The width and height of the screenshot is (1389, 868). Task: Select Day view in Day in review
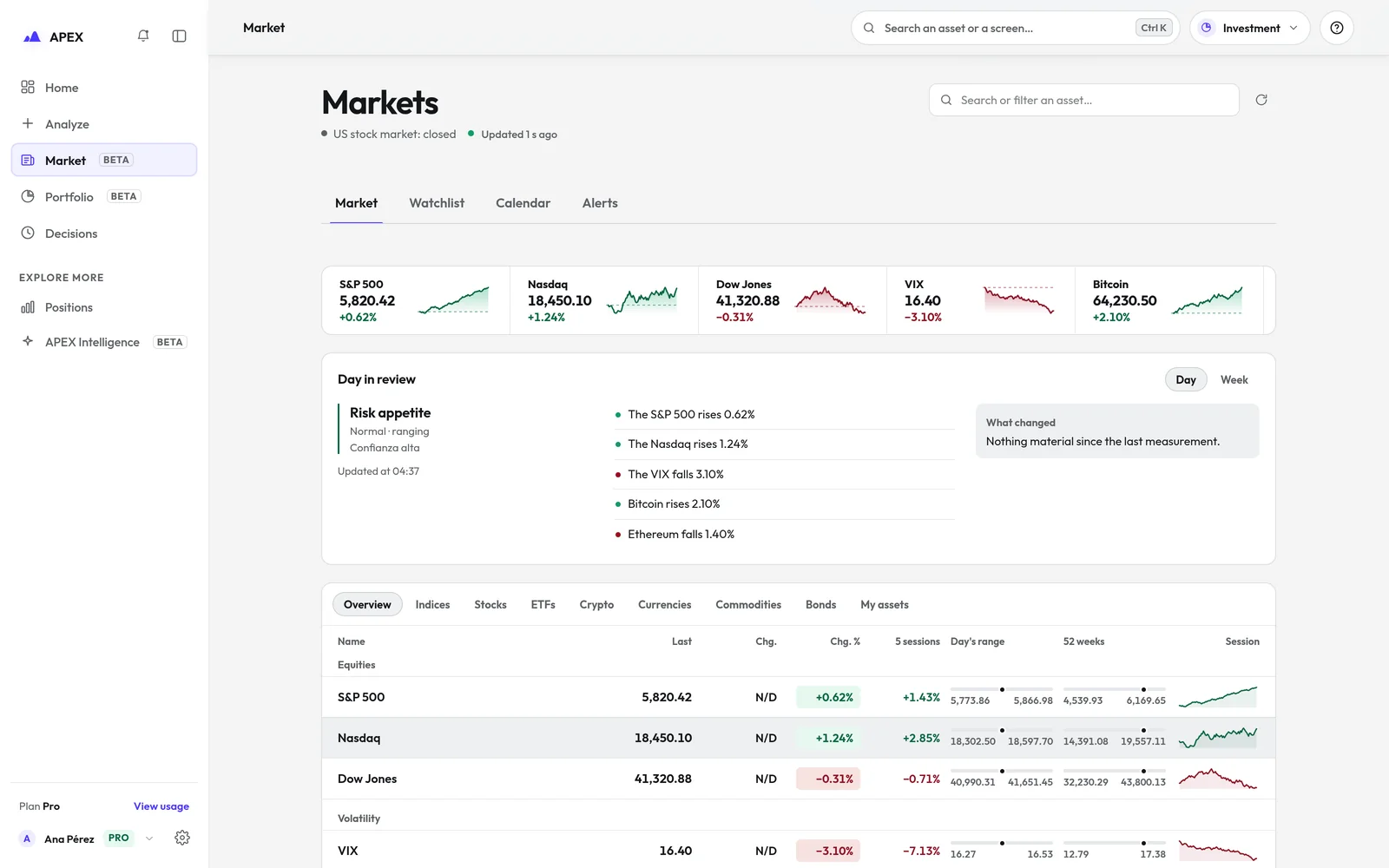pos(1186,380)
